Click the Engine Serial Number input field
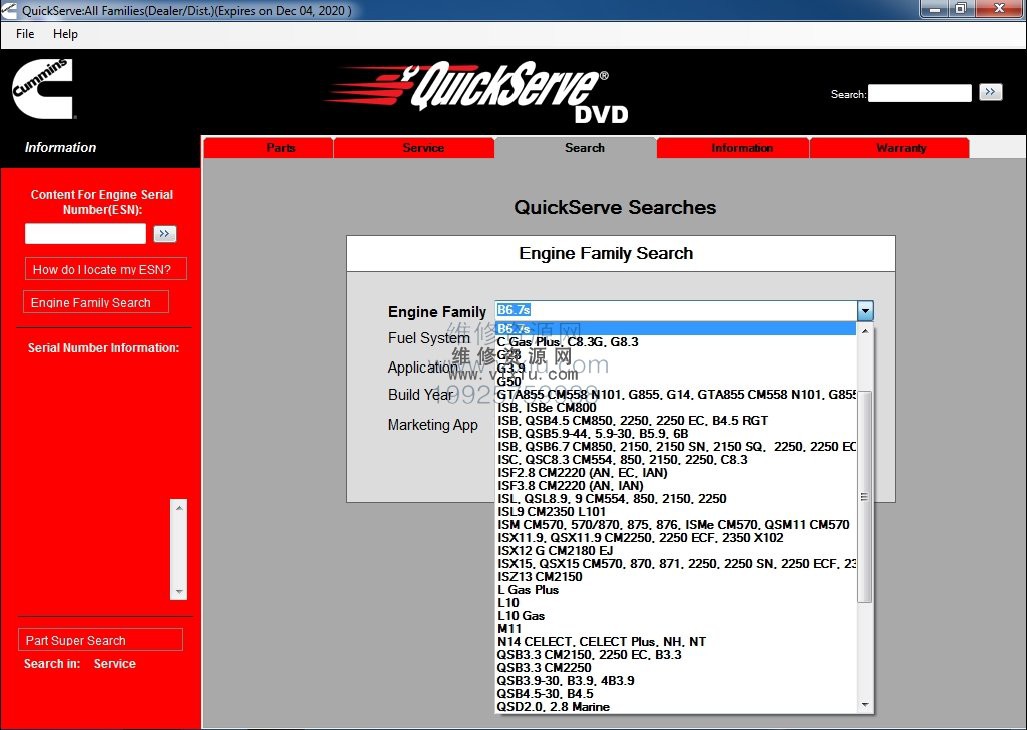The height and width of the screenshot is (730, 1027). click(x=85, y=234)
